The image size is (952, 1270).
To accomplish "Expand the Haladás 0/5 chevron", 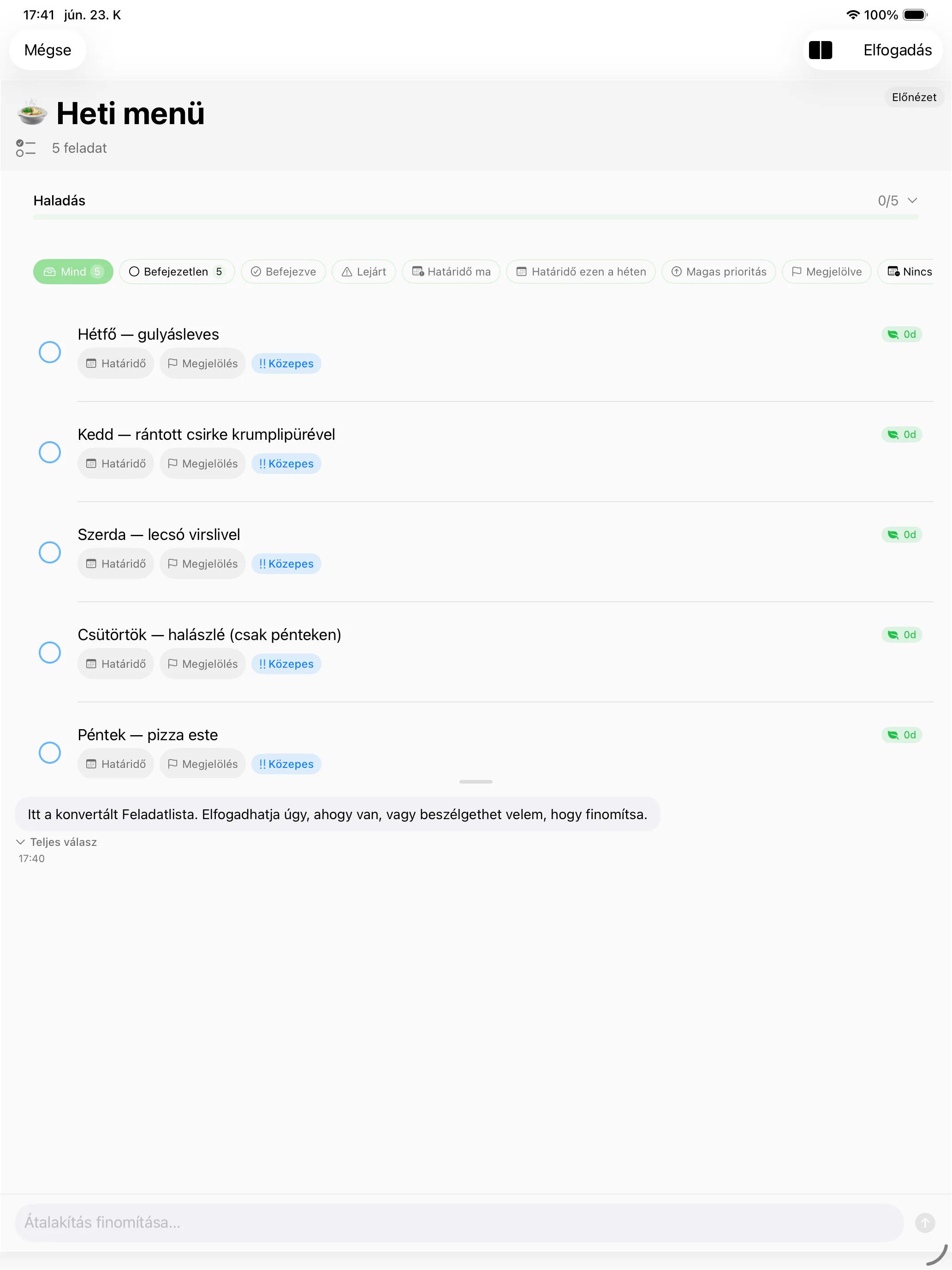I will coord(912,200).
